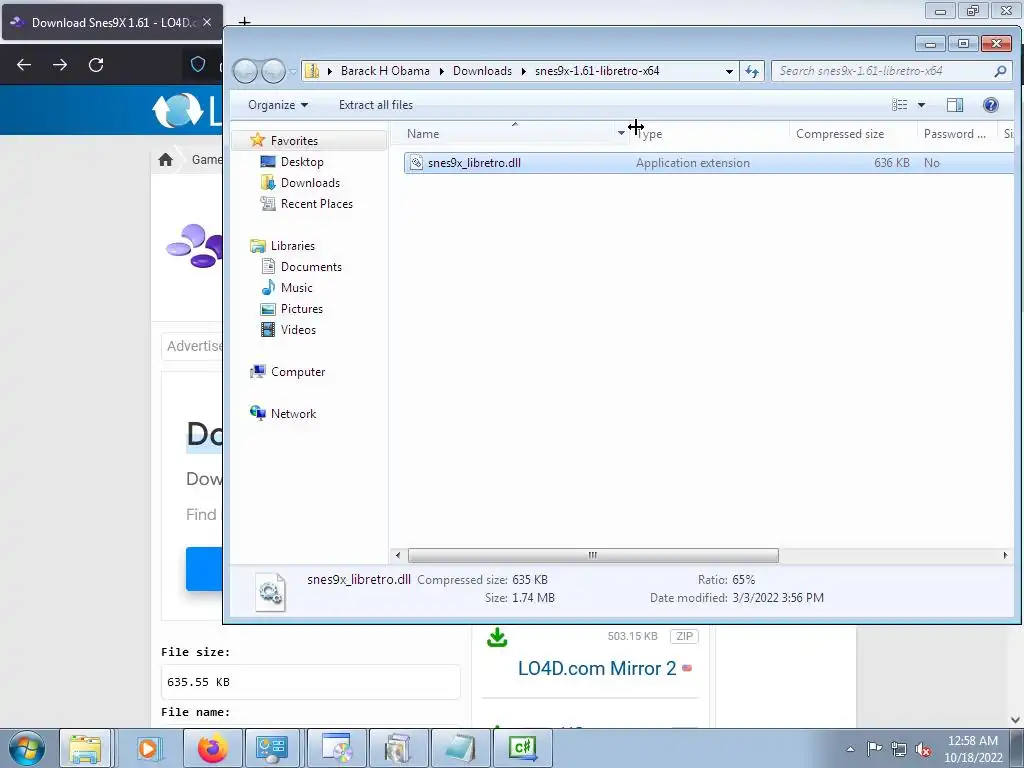
Task: Go back in Explorer navigation
Action: tap(246, 71)
